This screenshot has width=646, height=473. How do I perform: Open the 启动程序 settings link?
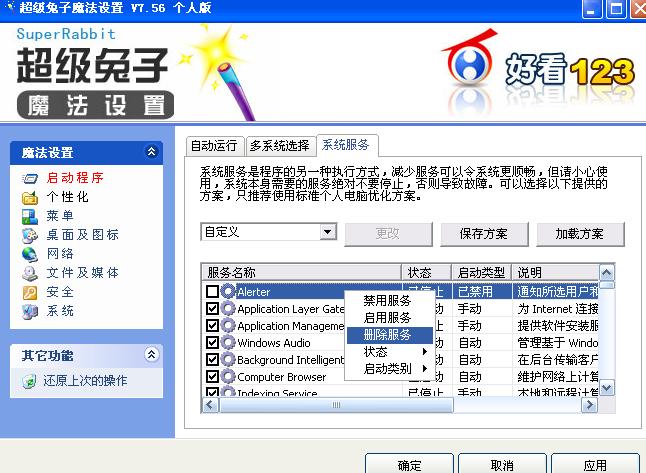pyautogui.click(x=75, y=178)
